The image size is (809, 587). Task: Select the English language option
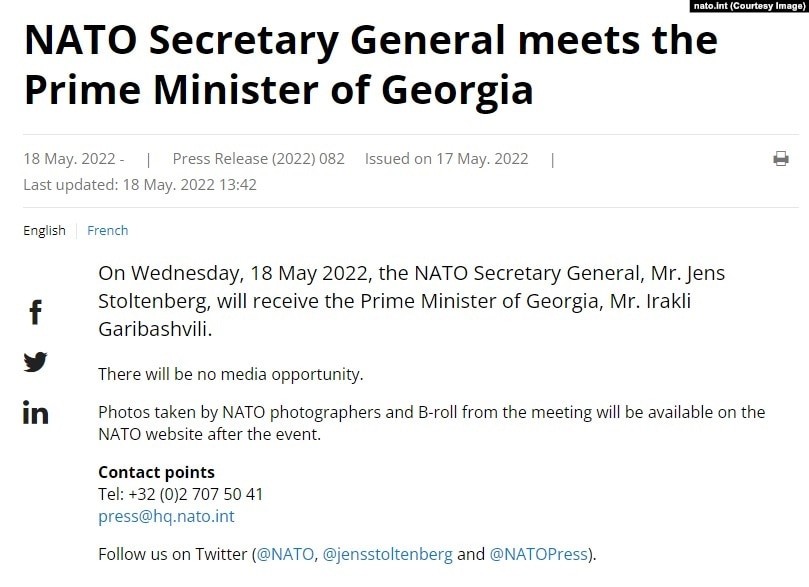click(x=44, y=230)
